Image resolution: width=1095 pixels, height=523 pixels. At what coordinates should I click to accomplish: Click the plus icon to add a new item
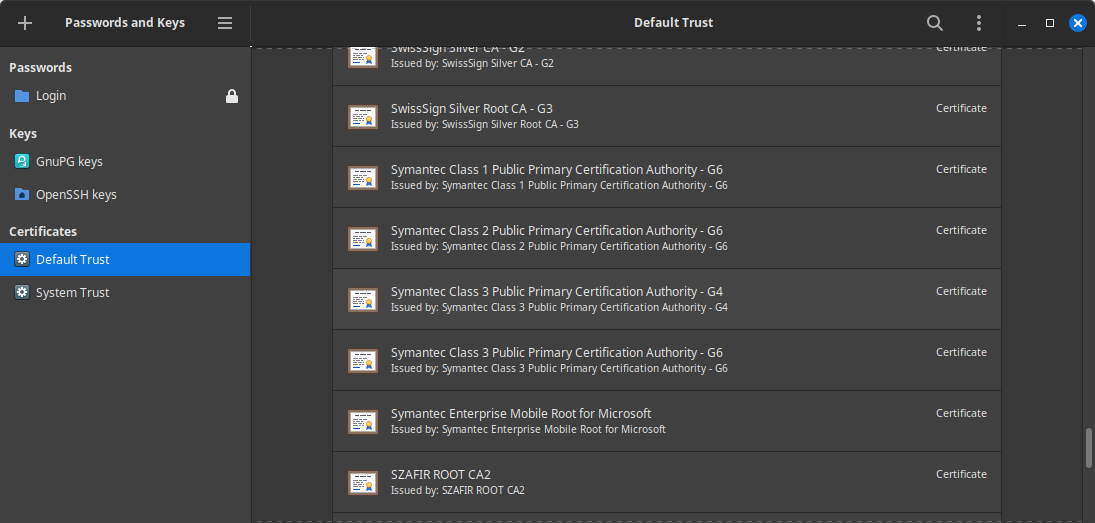coord(25,23)
